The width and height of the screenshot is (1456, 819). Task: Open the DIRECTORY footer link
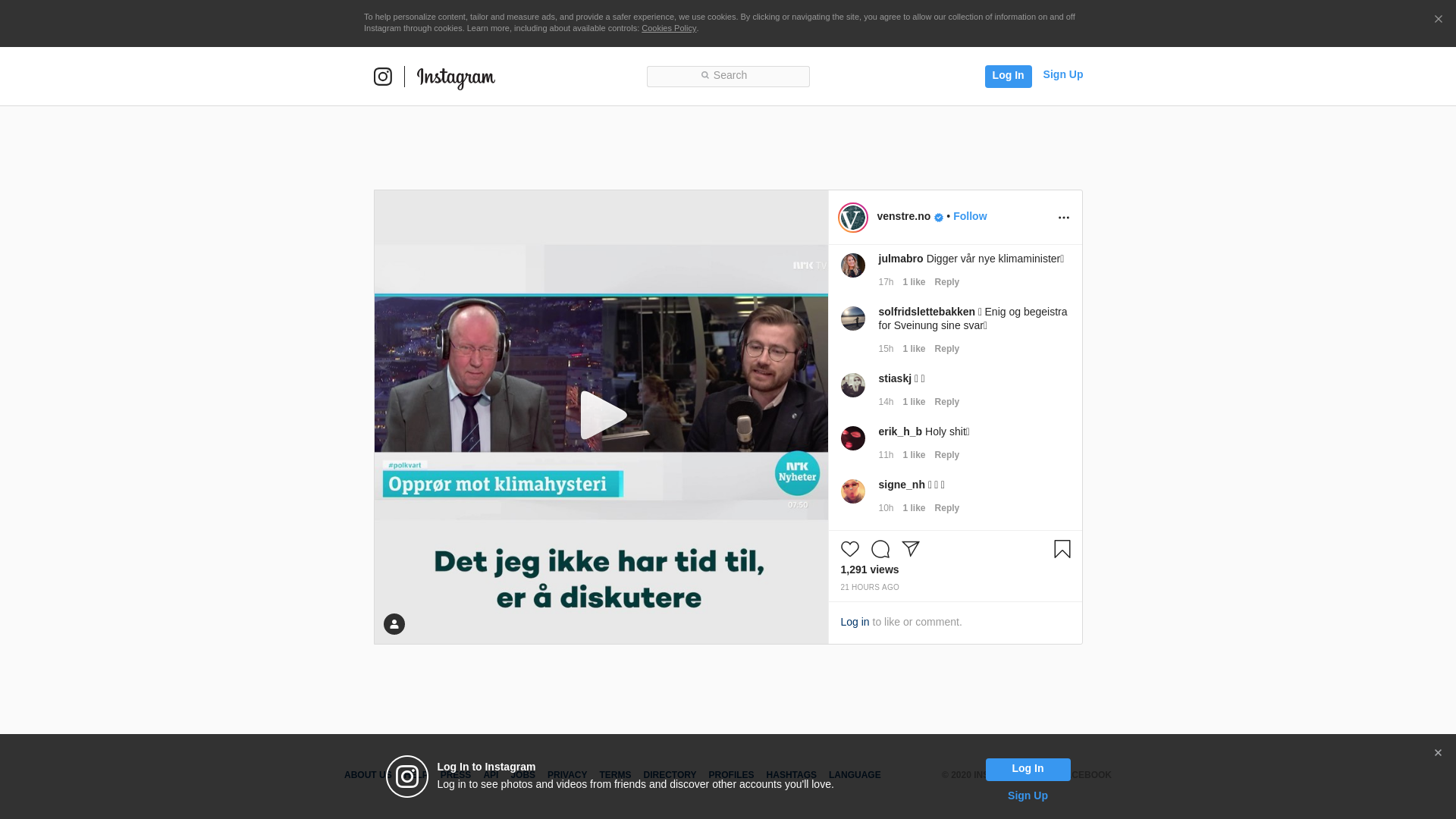[x=670, y=775]
